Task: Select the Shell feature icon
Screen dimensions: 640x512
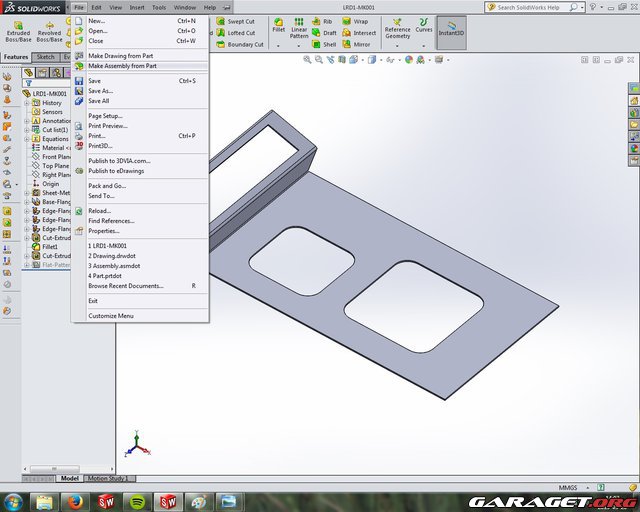Action: (x=314, y=44)
